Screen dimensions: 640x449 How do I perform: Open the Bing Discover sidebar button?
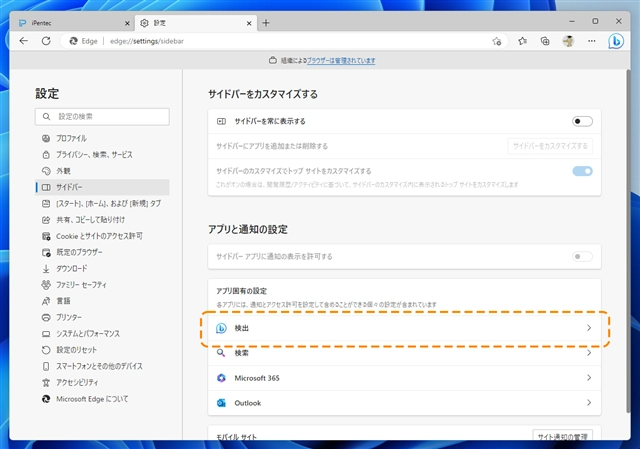[616, 41]
